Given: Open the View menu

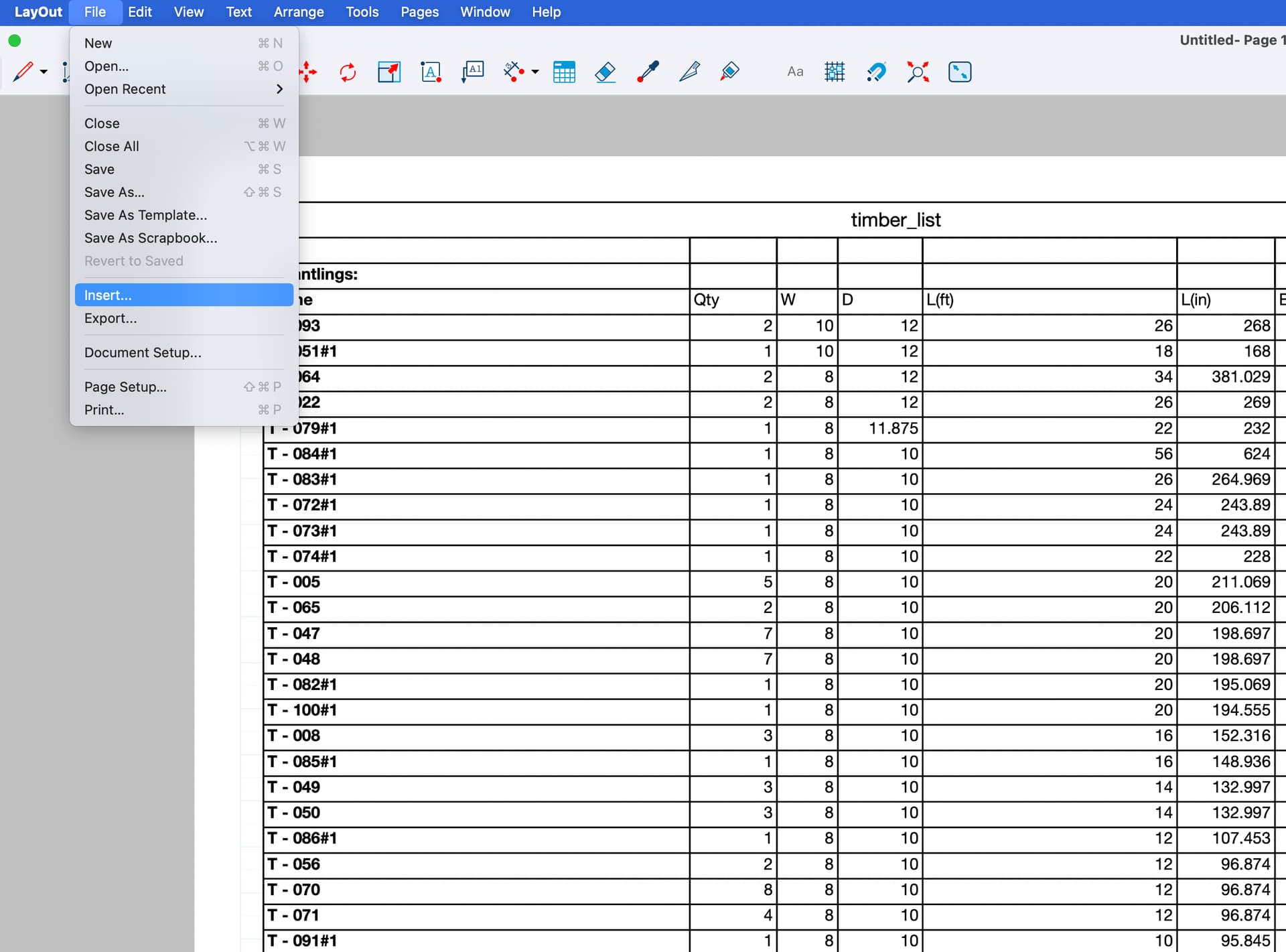Looking at the screenshot, I should [189, 12].
